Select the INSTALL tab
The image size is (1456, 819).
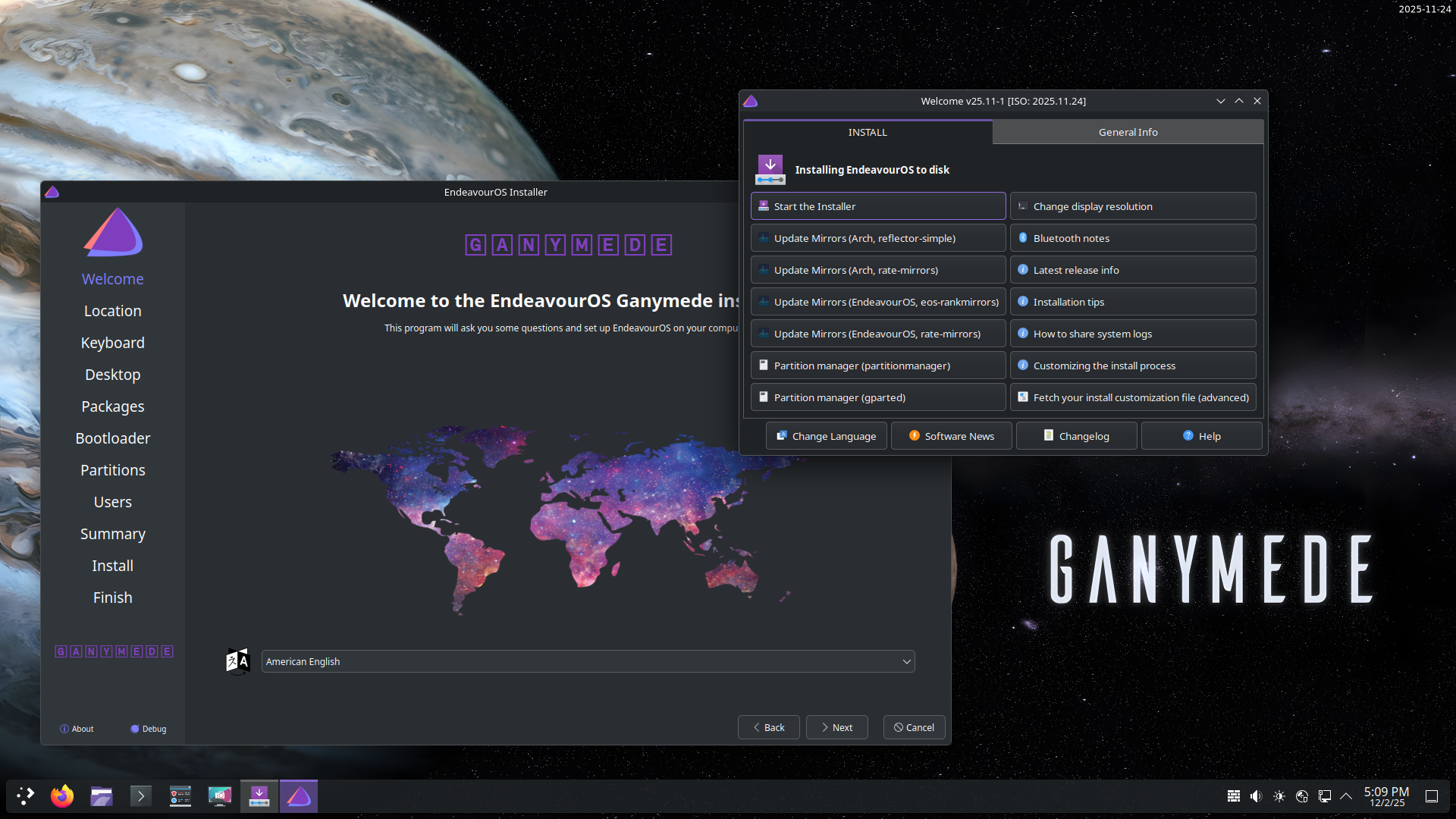point(868,132)
